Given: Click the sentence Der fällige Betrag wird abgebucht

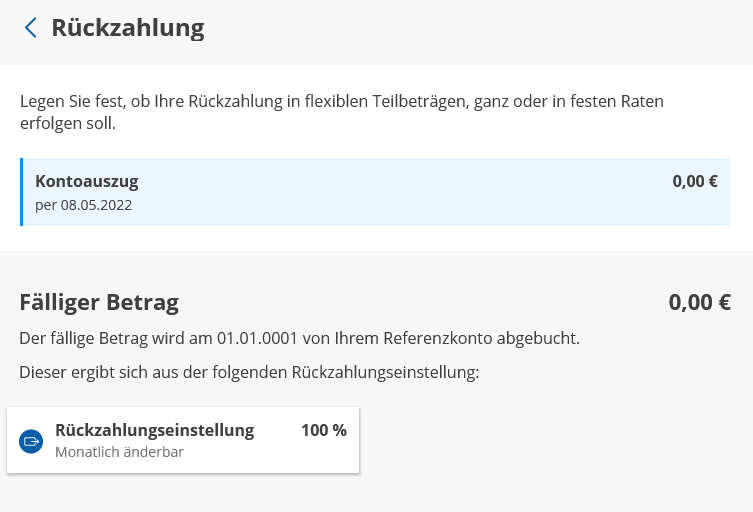Looking at the screenshot, I should (299, 338).
